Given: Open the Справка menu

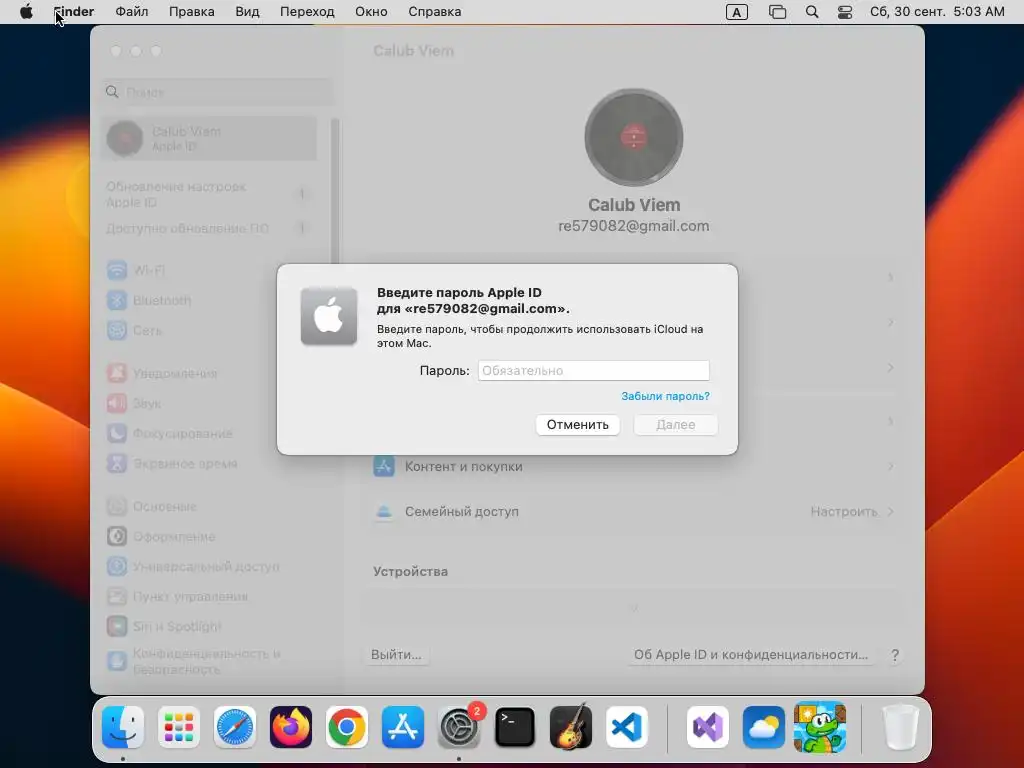Looking at the screenshot, I should tap(434, 12).
